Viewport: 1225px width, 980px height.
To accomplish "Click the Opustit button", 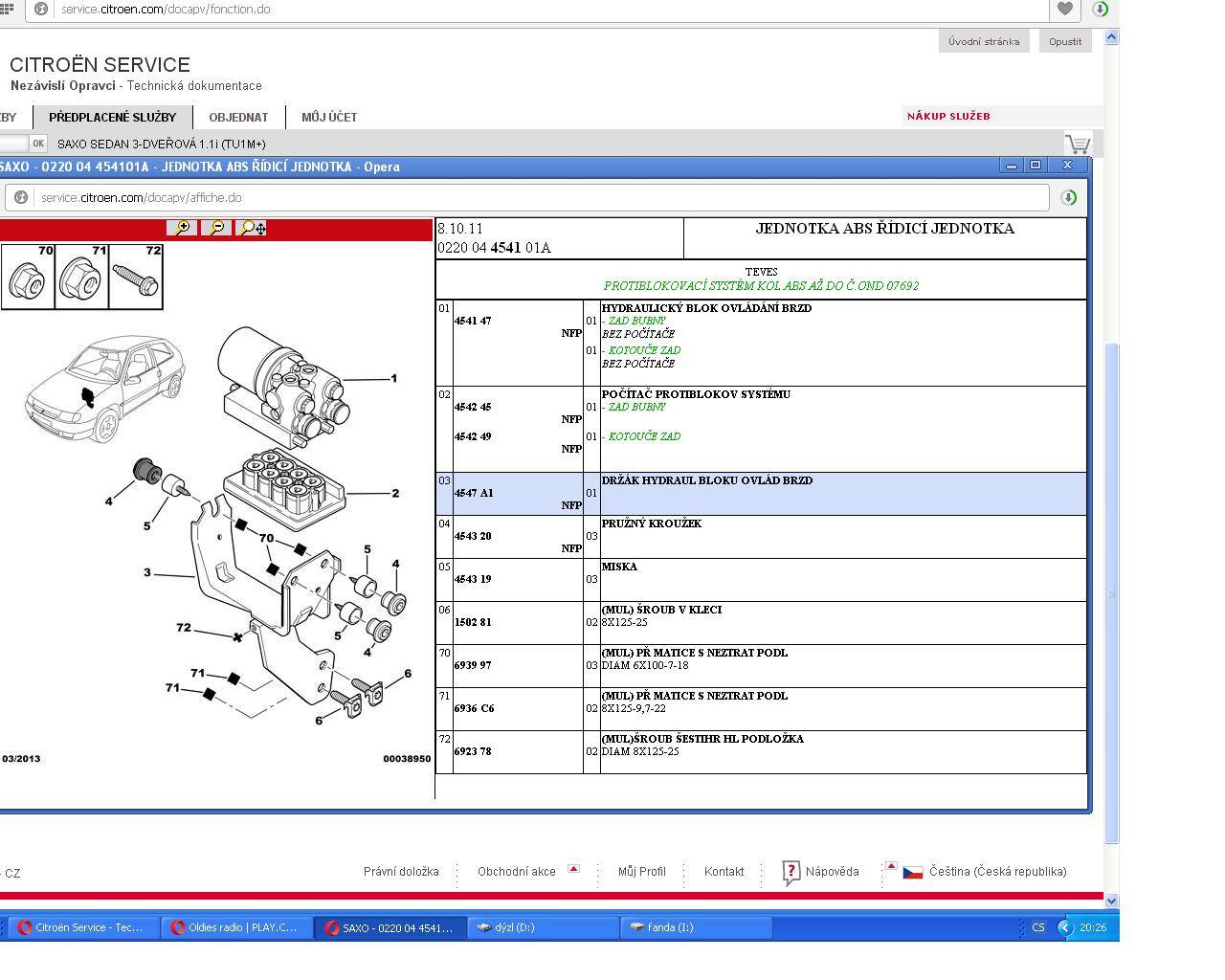I will pyautogui.click(x=1065, y=41).
